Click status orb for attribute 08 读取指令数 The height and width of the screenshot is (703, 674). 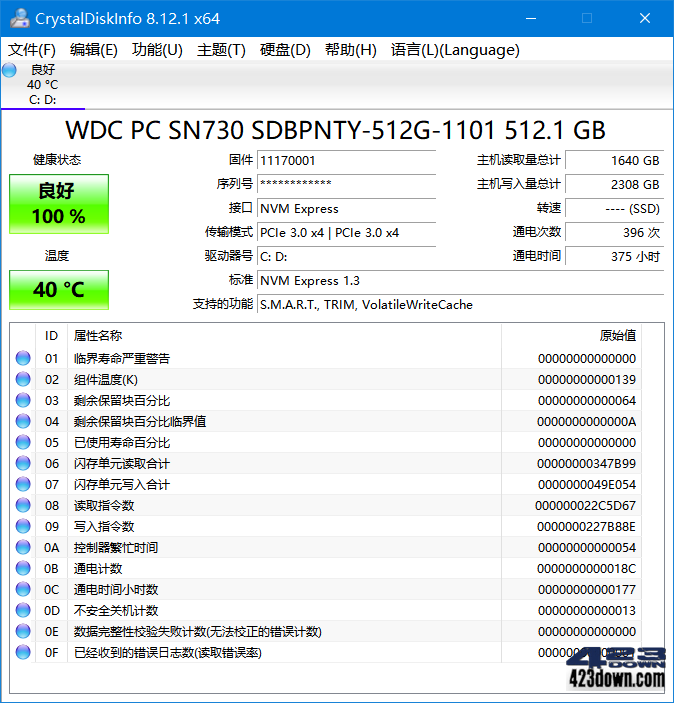(23, 505)
